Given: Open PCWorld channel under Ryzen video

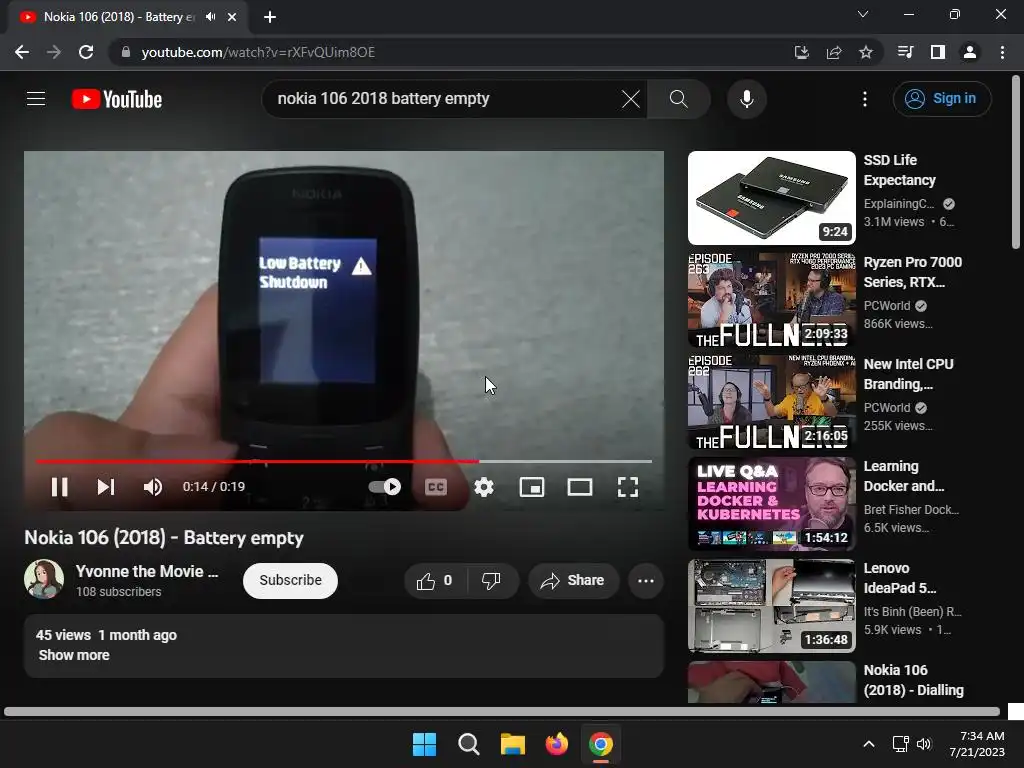Looking at the screenshot, I should coord(887,306).
